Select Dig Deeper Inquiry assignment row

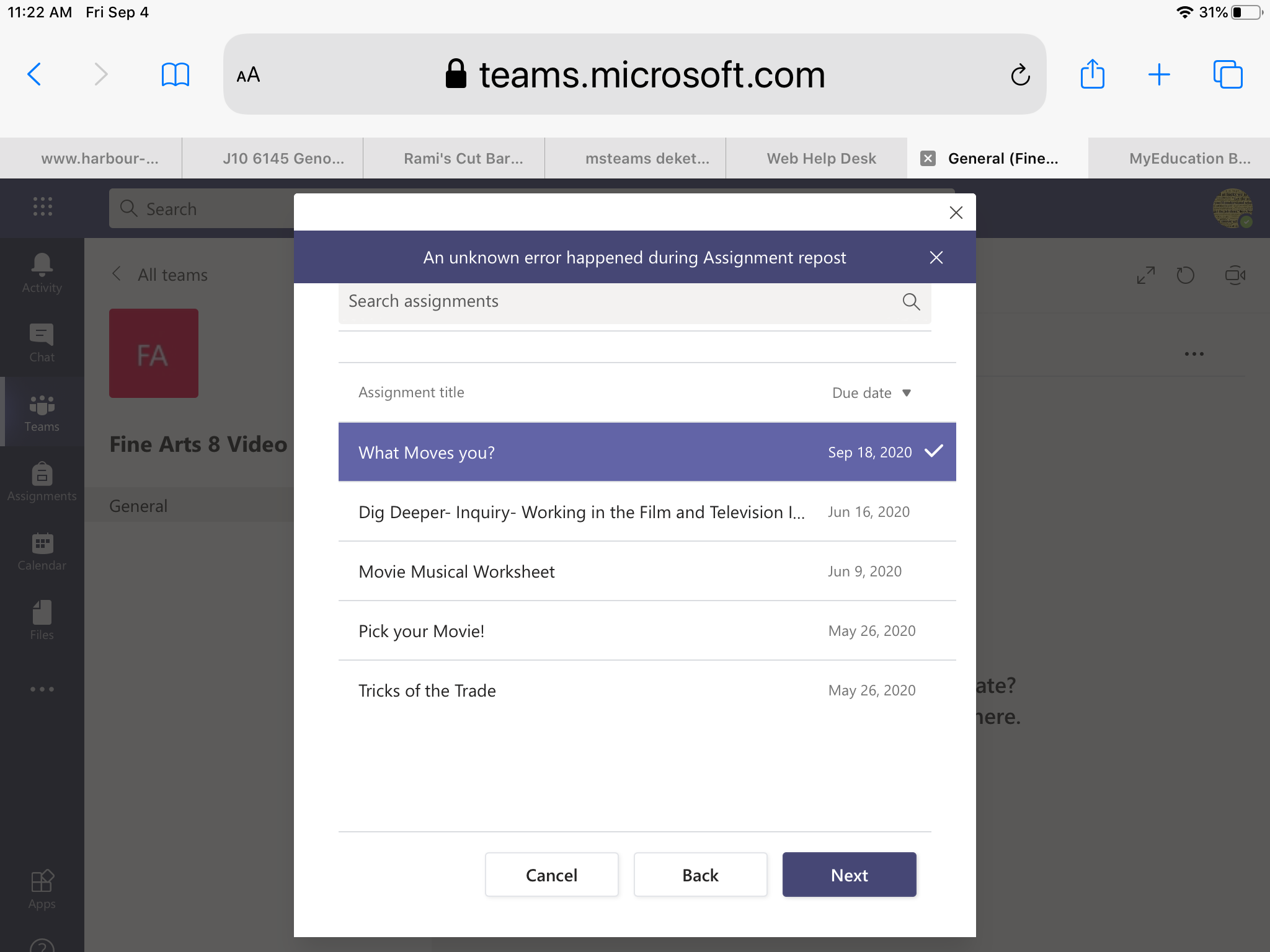(x=646, y=512)
